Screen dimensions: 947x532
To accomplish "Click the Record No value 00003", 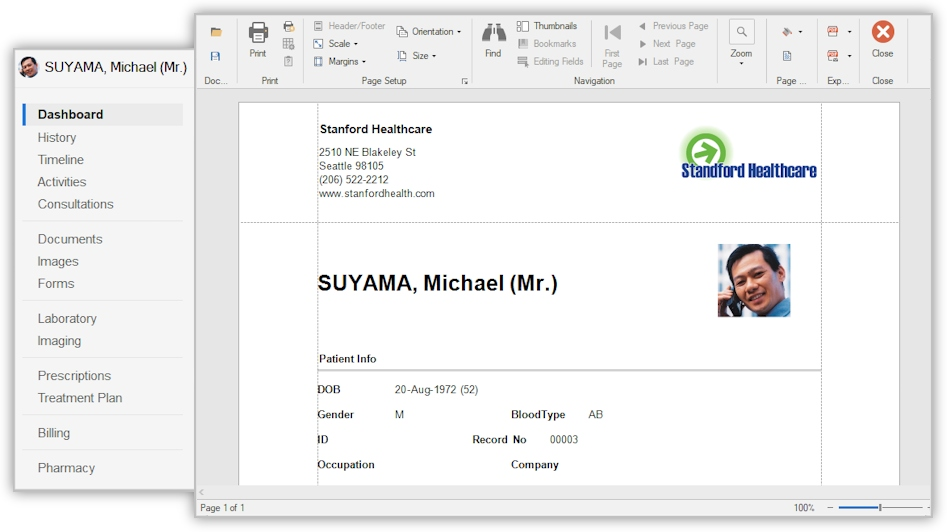I will (563, 440).
